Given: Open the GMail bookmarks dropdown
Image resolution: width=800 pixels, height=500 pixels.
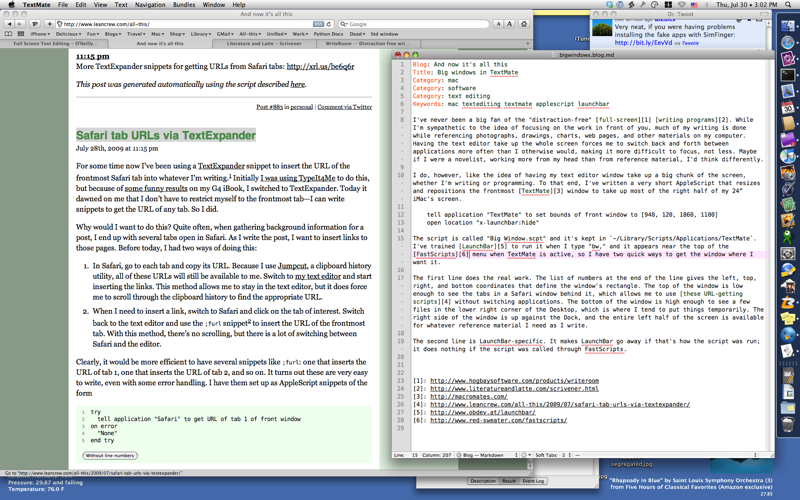Looking at the screenshot, I should coord(225,34).
